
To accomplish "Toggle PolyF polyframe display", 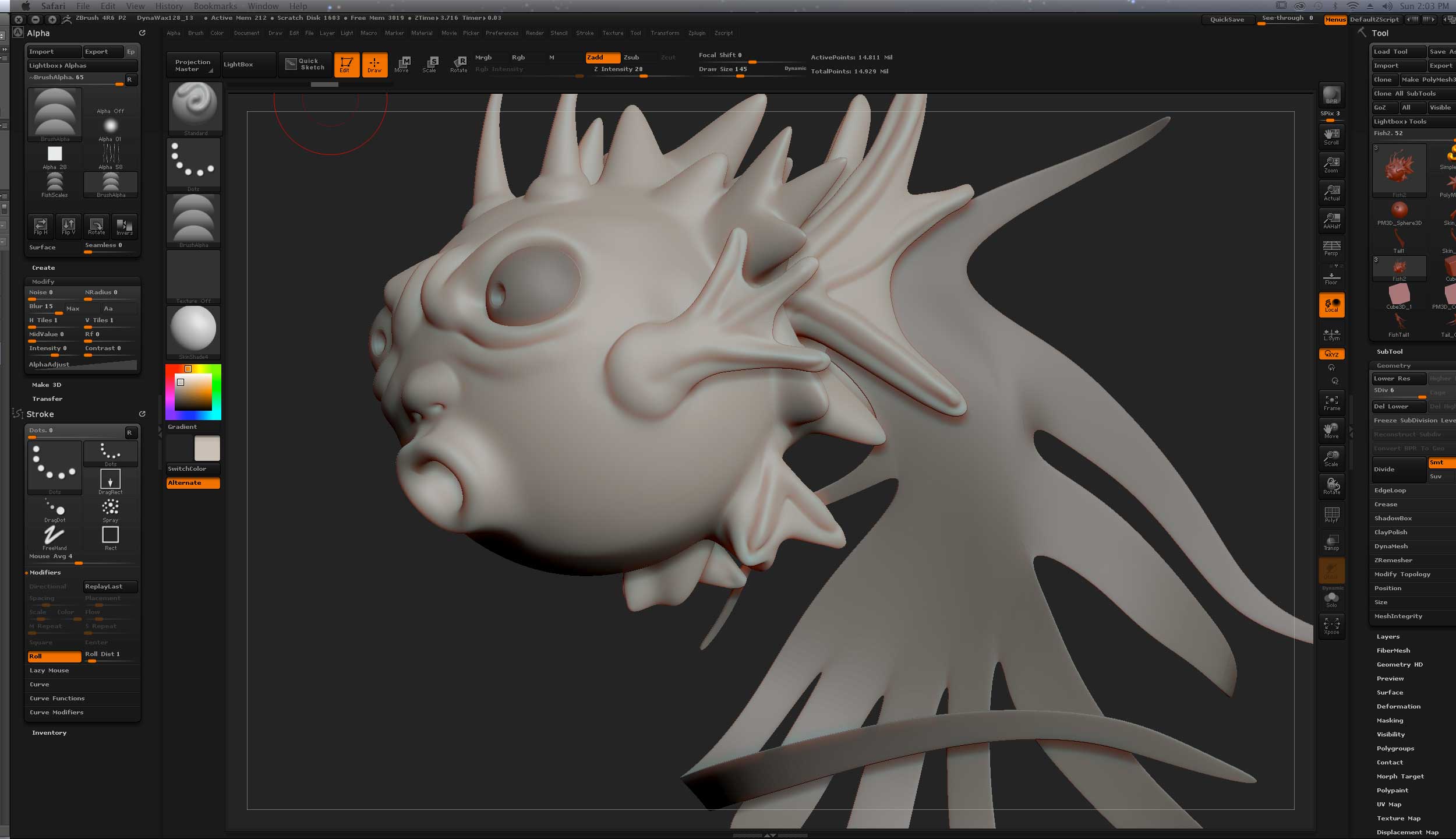I will (x=1331, y=514).
